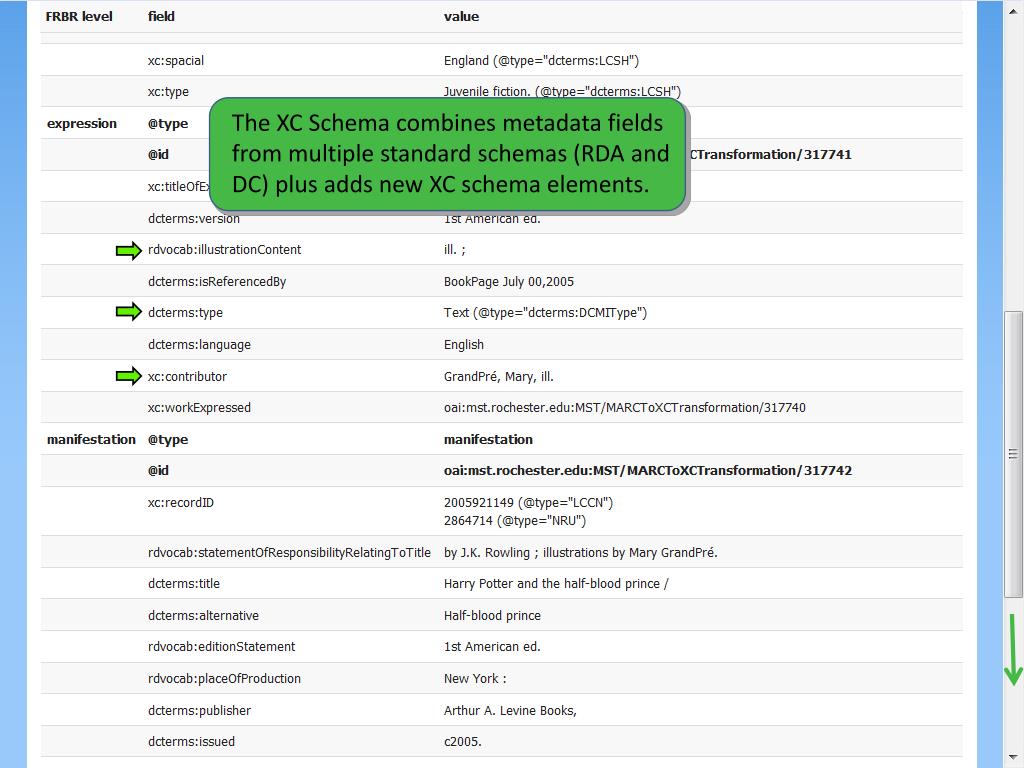Click the green arrow next to dcterms:type
1024x768 pixels.
point(129,312)
